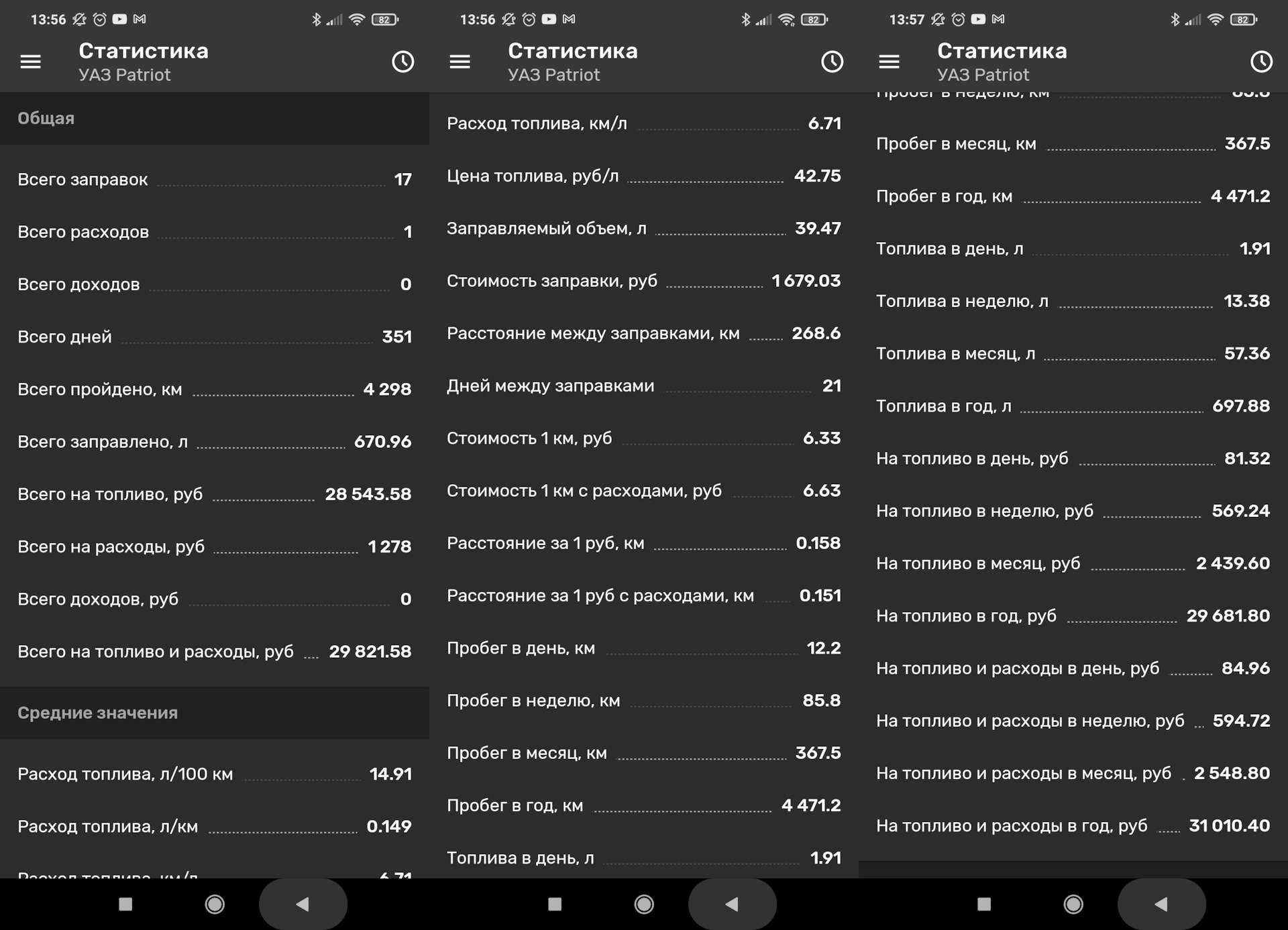Open hamburger menu in the right screen
This screenshot has width=1288, height=930.
pyautogui.click(x=890, y=62)
